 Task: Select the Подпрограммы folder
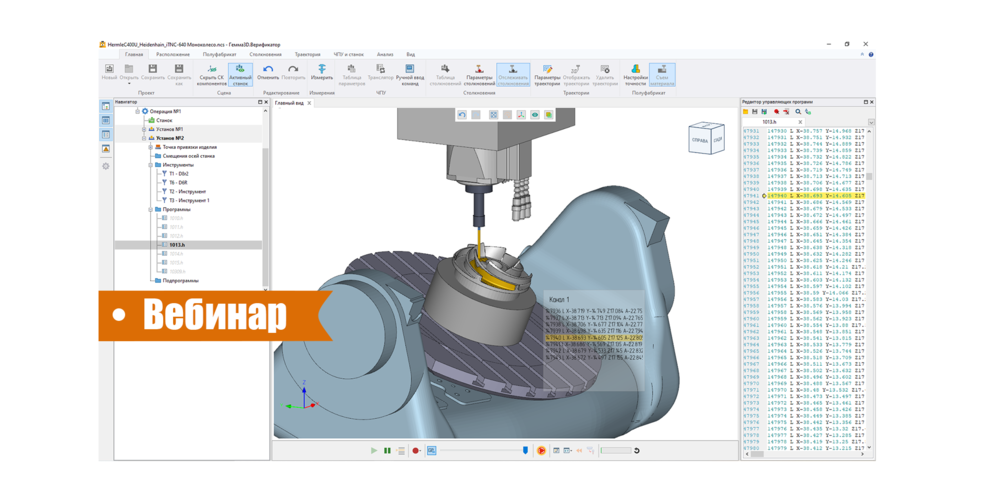[180, 281]
